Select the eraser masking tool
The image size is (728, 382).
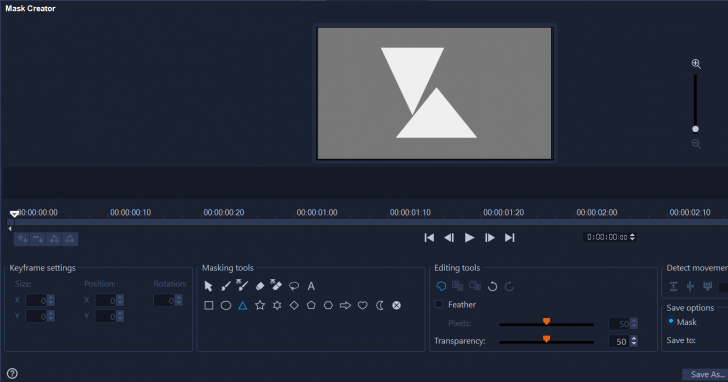pos(260,286)
